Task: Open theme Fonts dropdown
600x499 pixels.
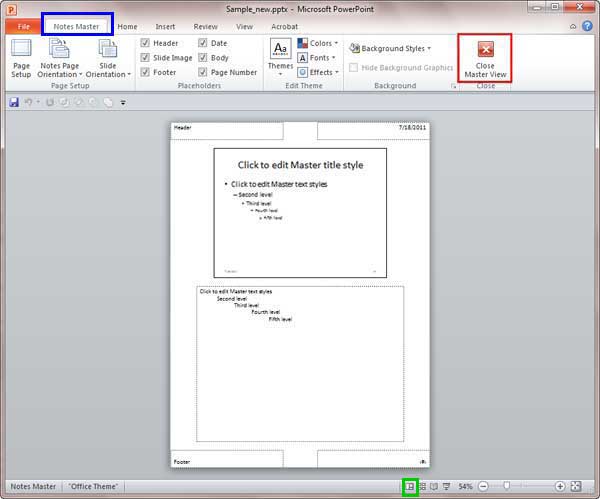Action: click(316, 58)
